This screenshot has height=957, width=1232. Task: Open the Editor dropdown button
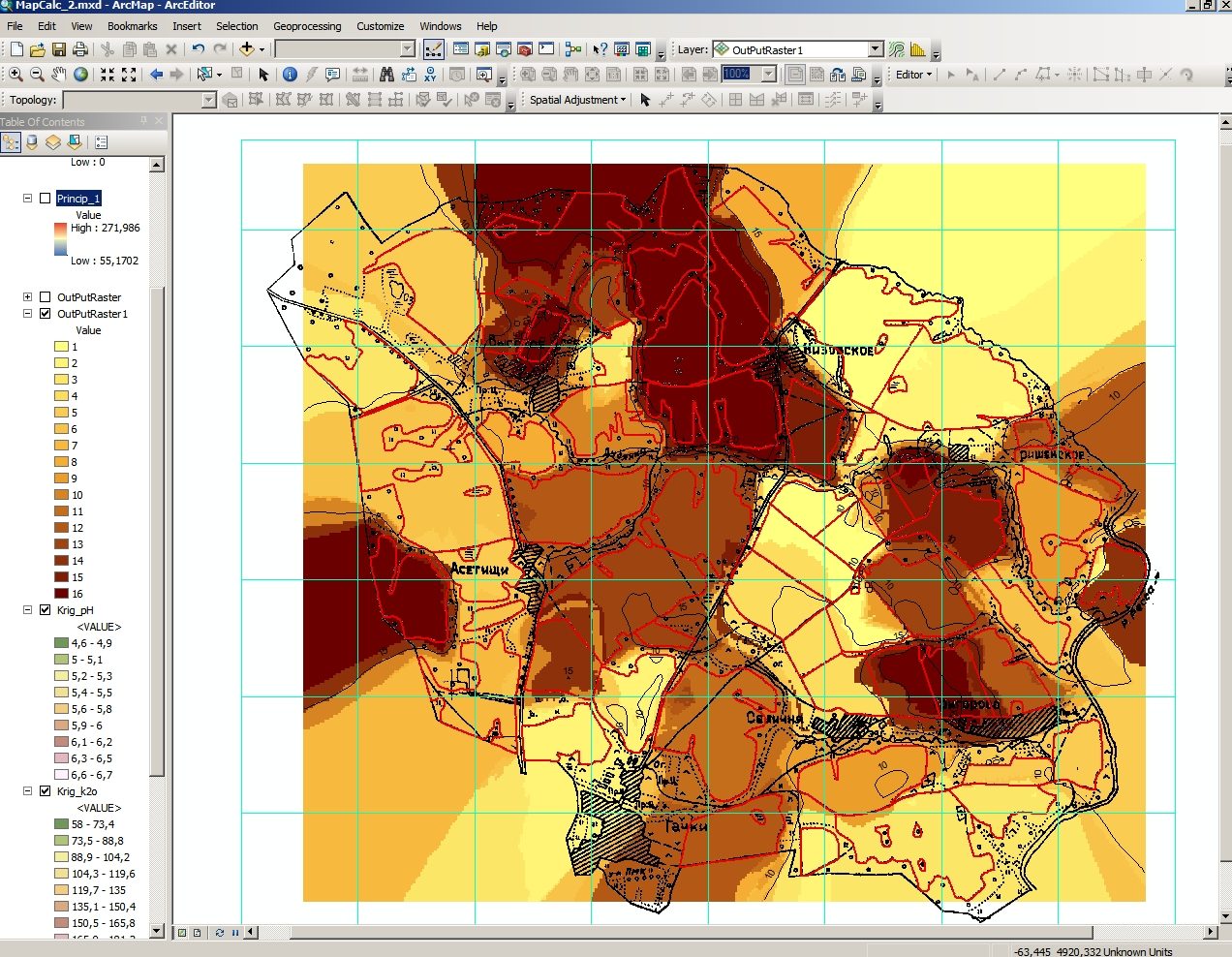913,75
